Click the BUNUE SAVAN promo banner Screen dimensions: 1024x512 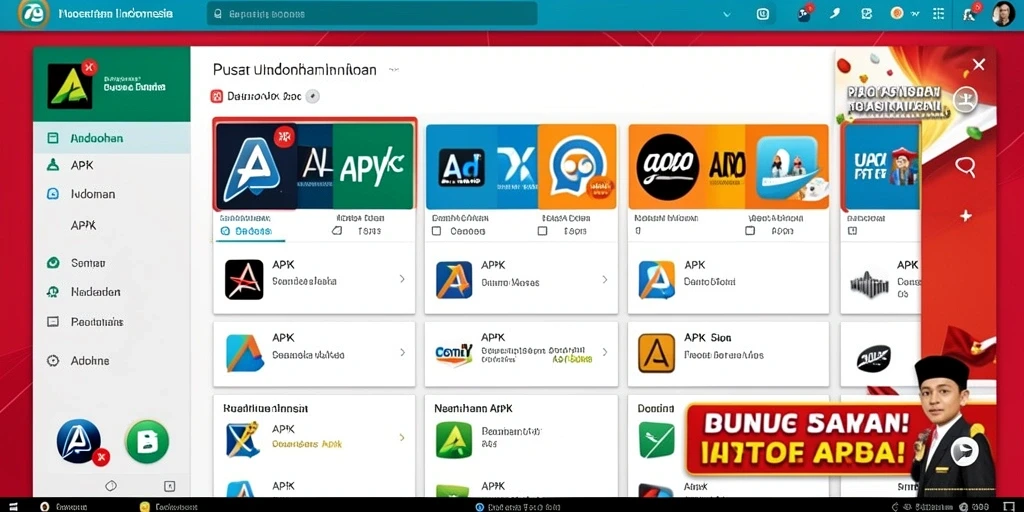(805, 438)
